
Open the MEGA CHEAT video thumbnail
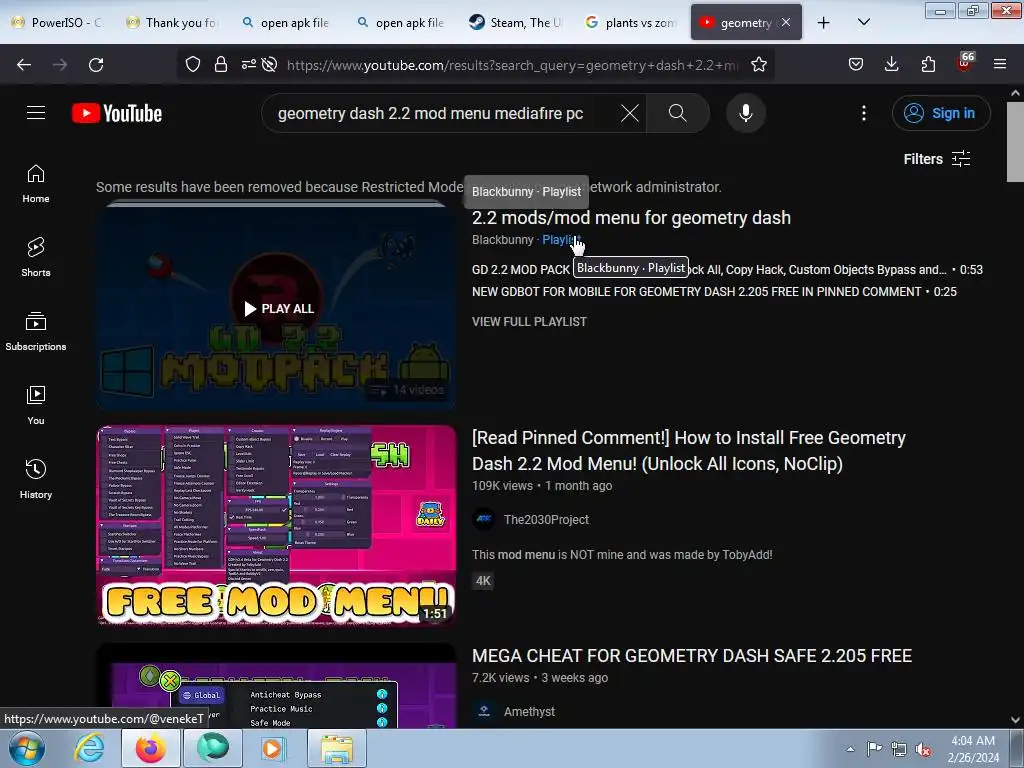pos(276,686)
